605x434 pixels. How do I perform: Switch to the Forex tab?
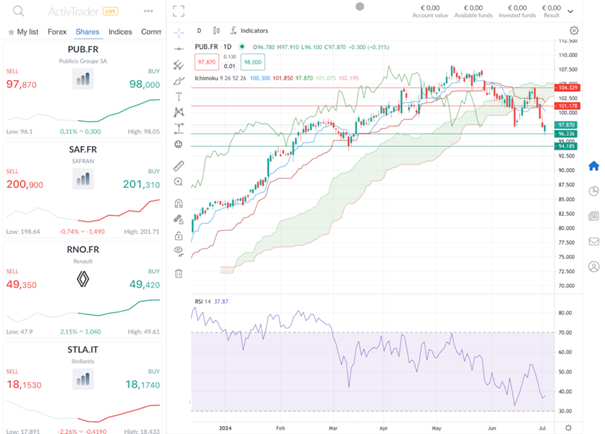click(x=57, y=32)
